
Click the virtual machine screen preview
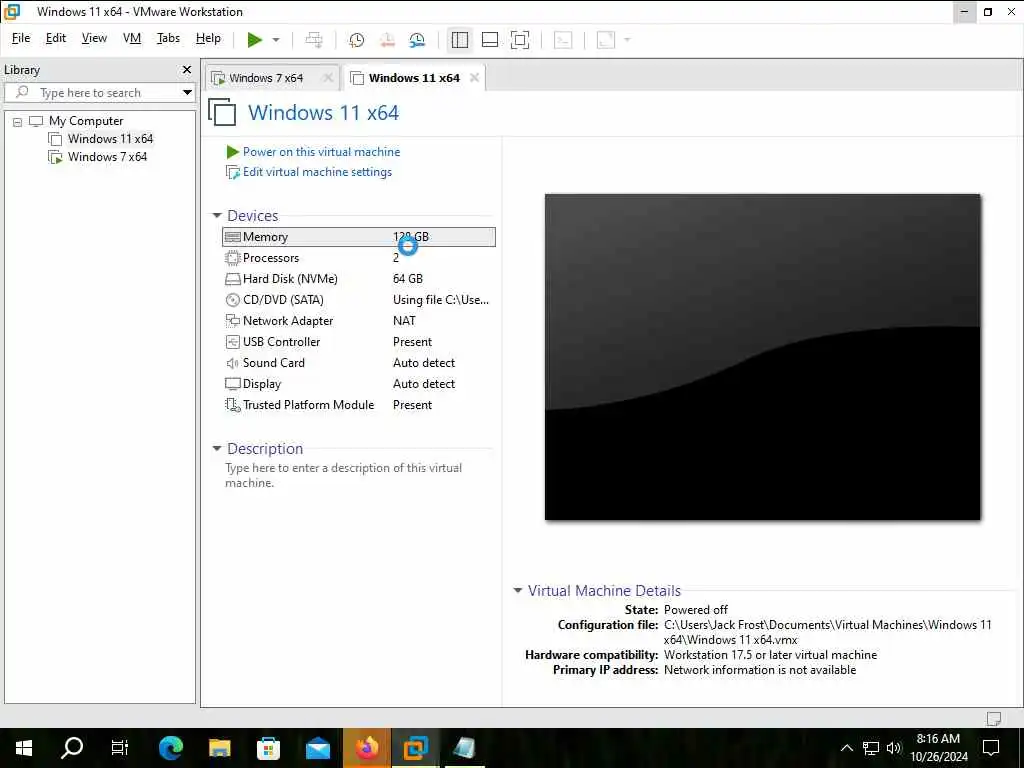762,357
